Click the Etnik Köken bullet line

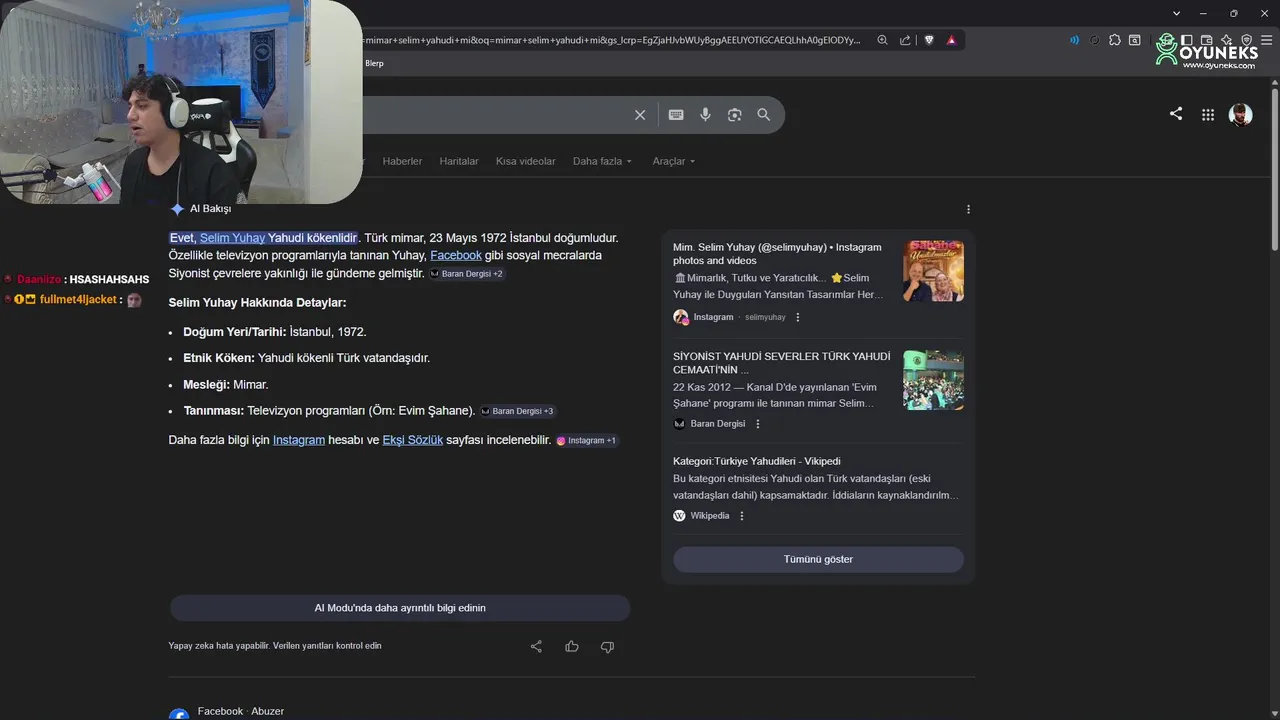pyautogui.click(x=307, y=358)
